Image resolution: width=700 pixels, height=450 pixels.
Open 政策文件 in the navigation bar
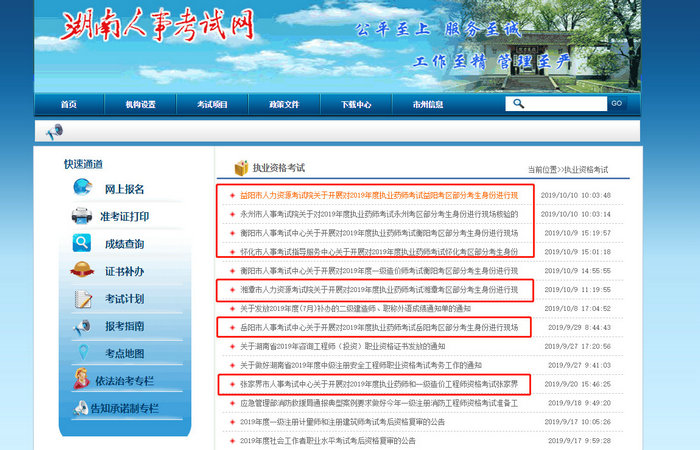284,105
